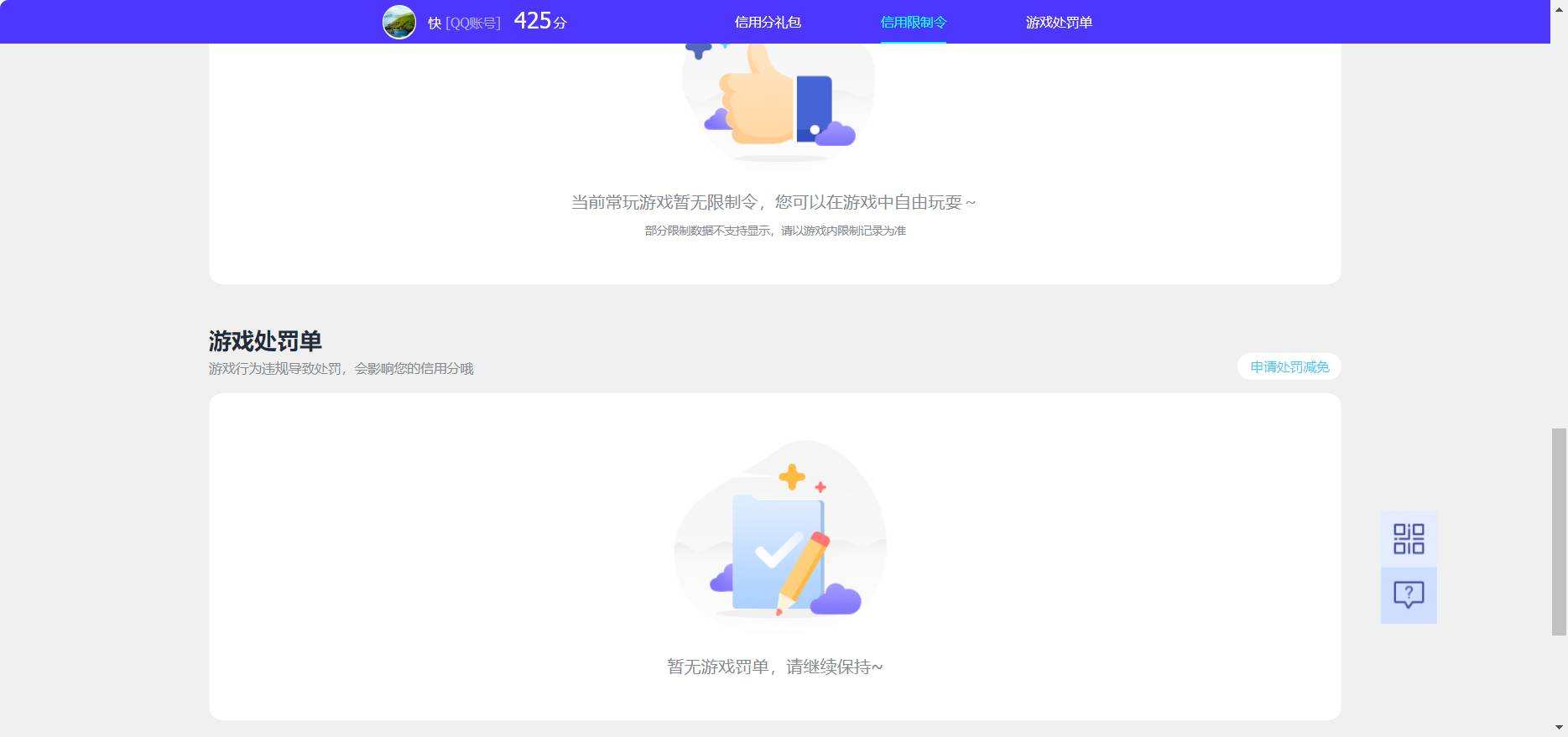
Task: Open the help question-mark chat icon
Action: coord(1409,595)
